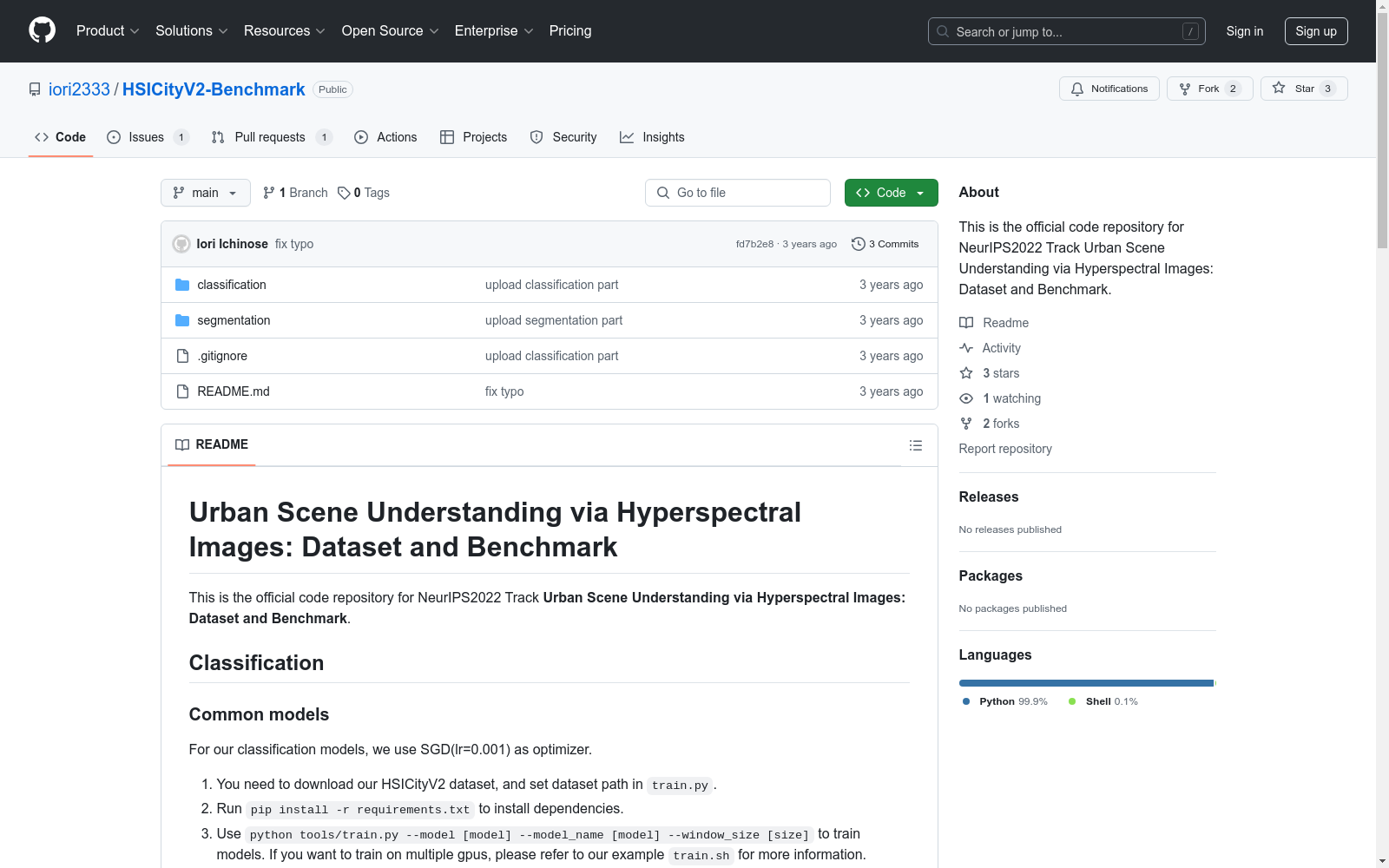Star the repository with the Star button
Screen dimensions: 1389x868
click(1304, 89)
